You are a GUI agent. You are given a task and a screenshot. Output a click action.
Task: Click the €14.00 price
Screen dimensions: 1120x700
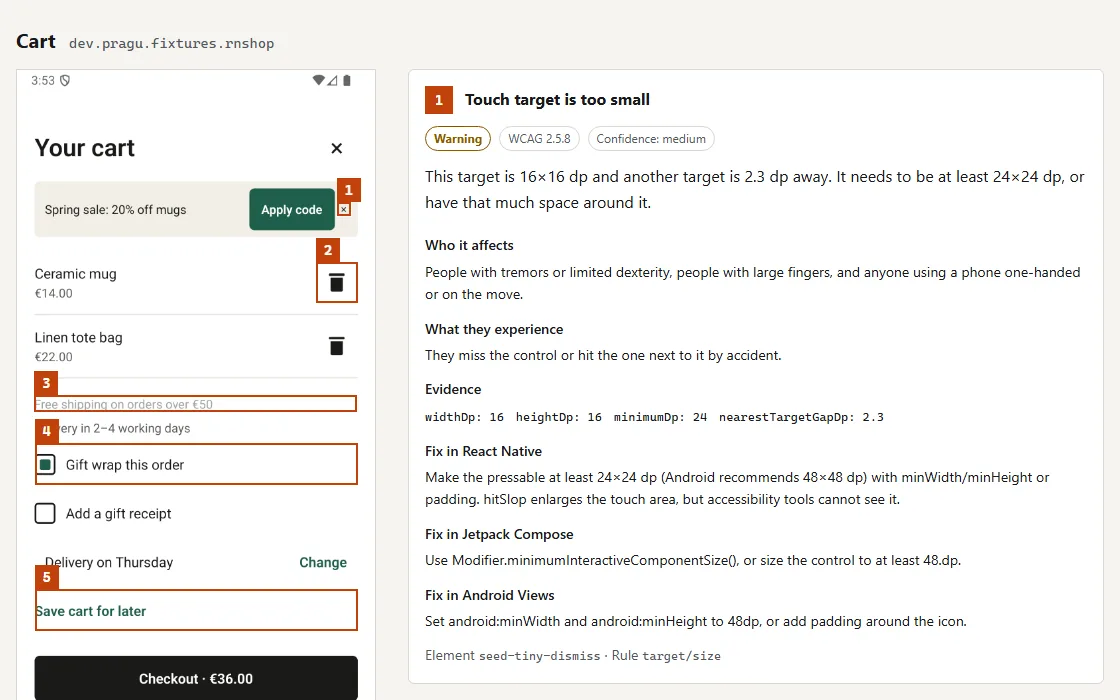tap(54, 293)
